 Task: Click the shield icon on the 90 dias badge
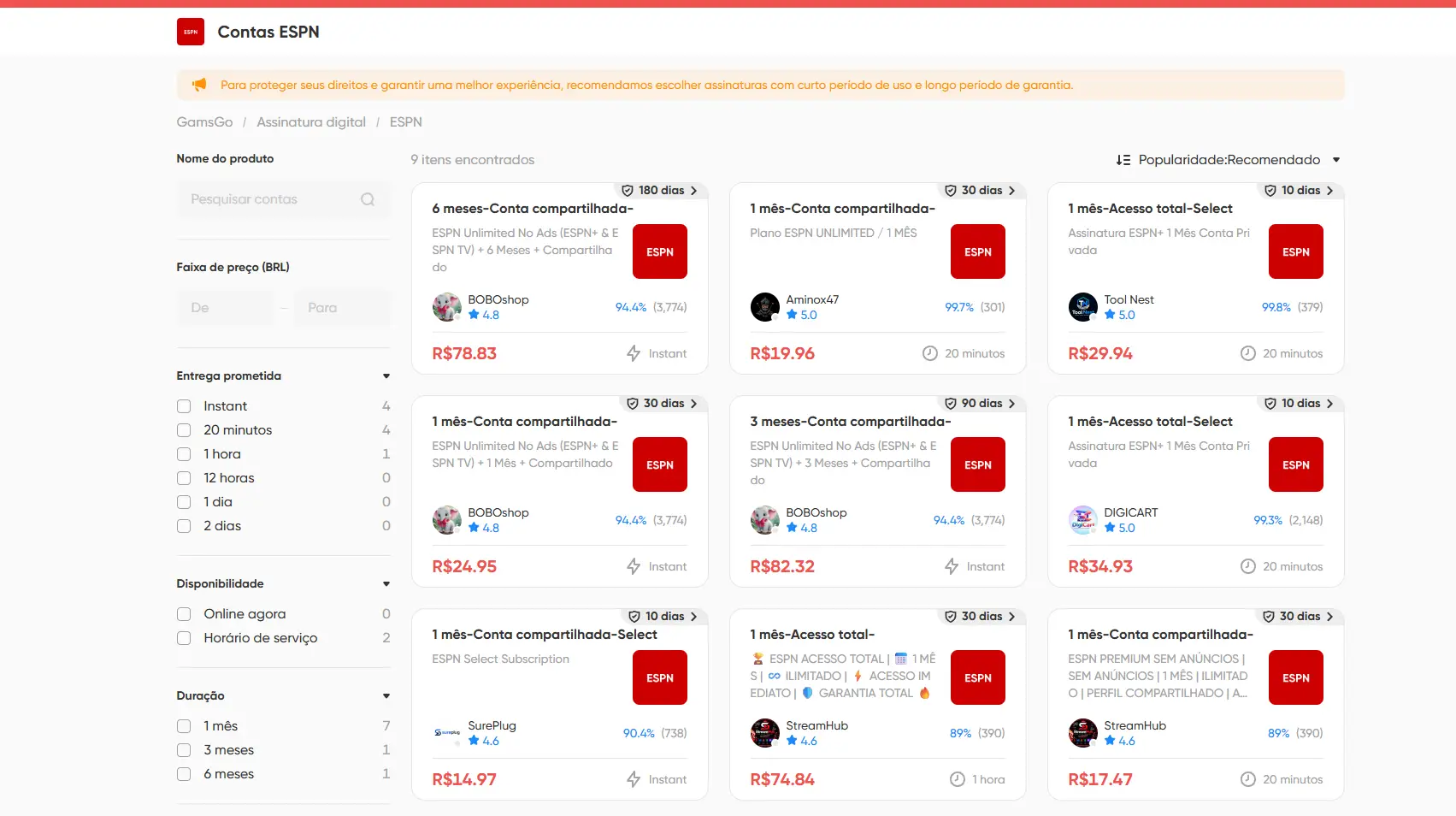tap(951, 404)
